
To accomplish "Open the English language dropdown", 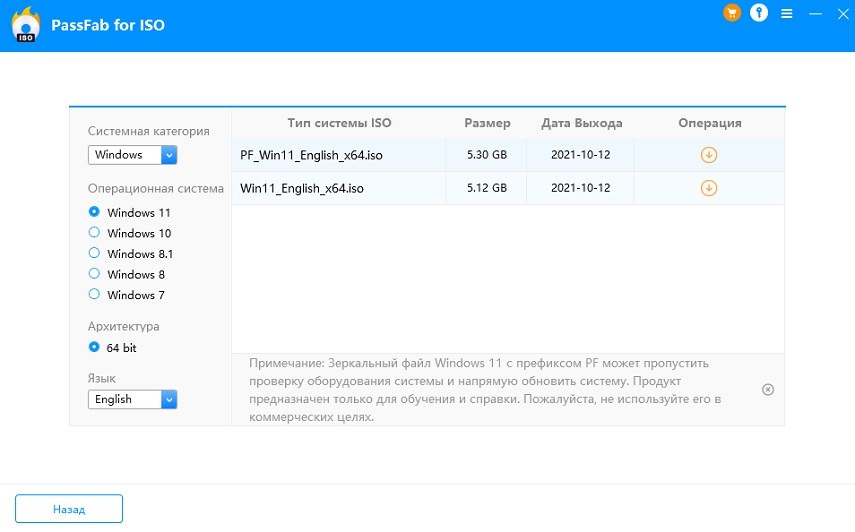I will click(133, 399).
